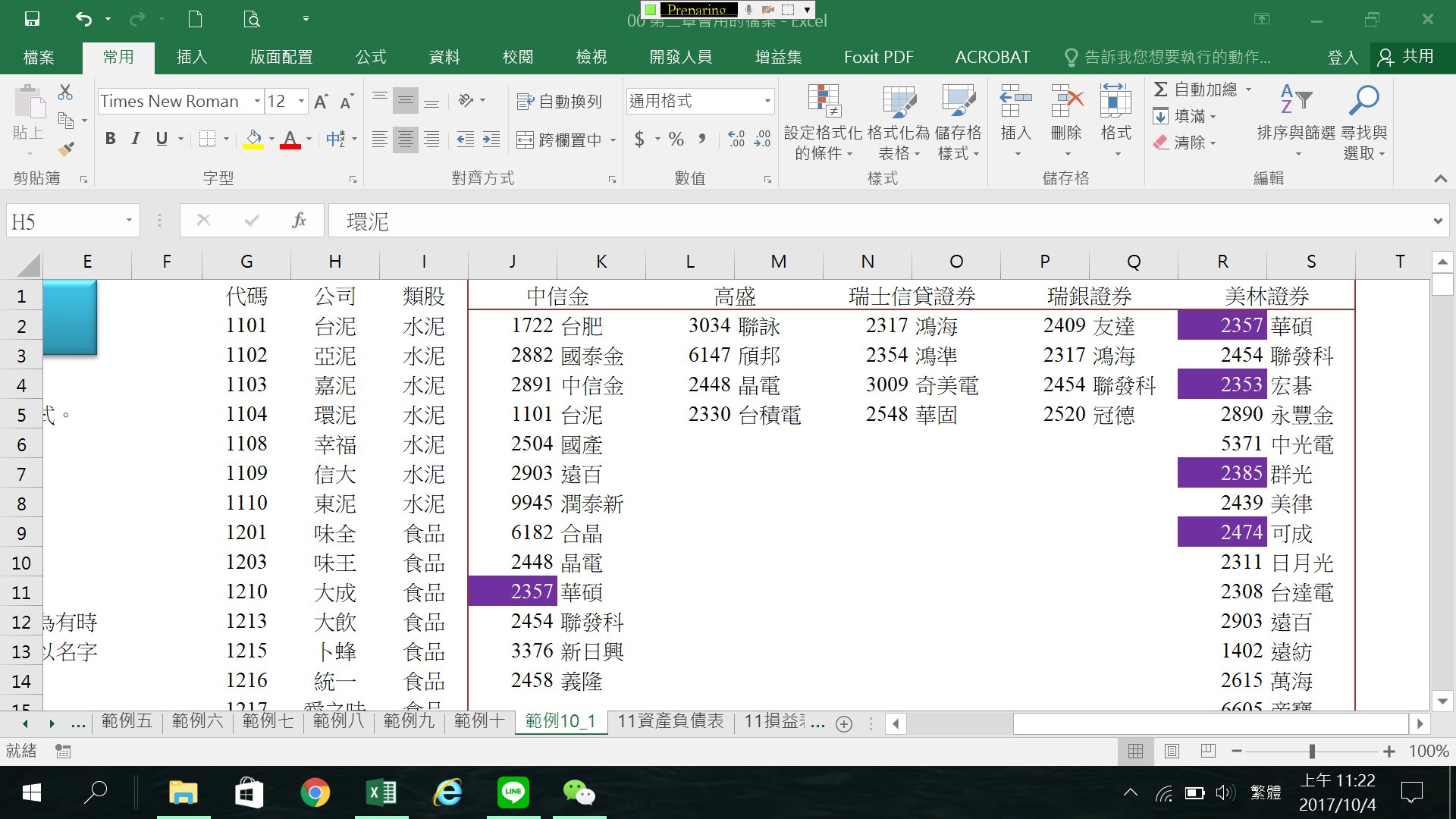Screen dimensions: 1456x819
Task: Open Find and Select magnifier
Action: (x=1364, y=122)
